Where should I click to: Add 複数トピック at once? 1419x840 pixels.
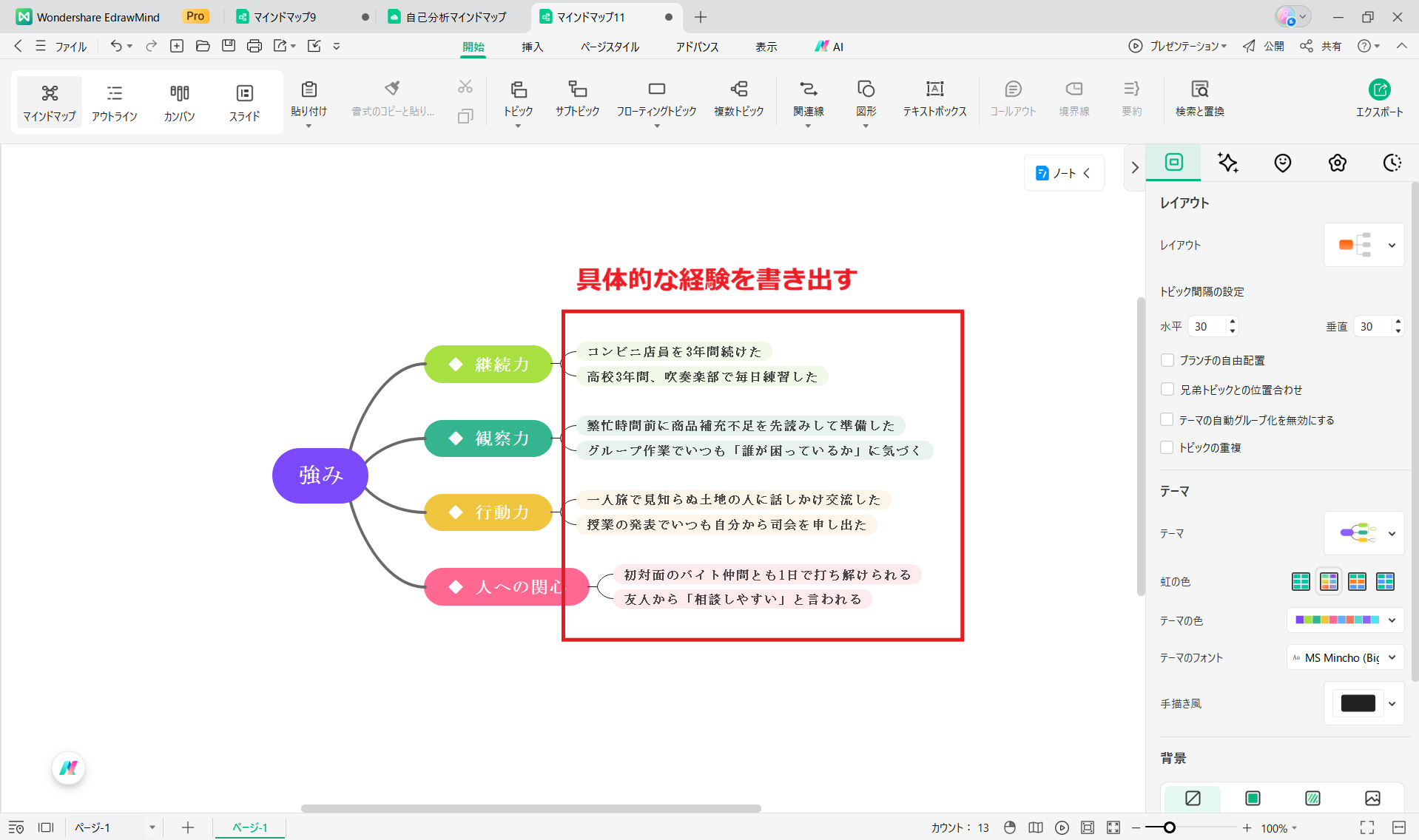738,100
